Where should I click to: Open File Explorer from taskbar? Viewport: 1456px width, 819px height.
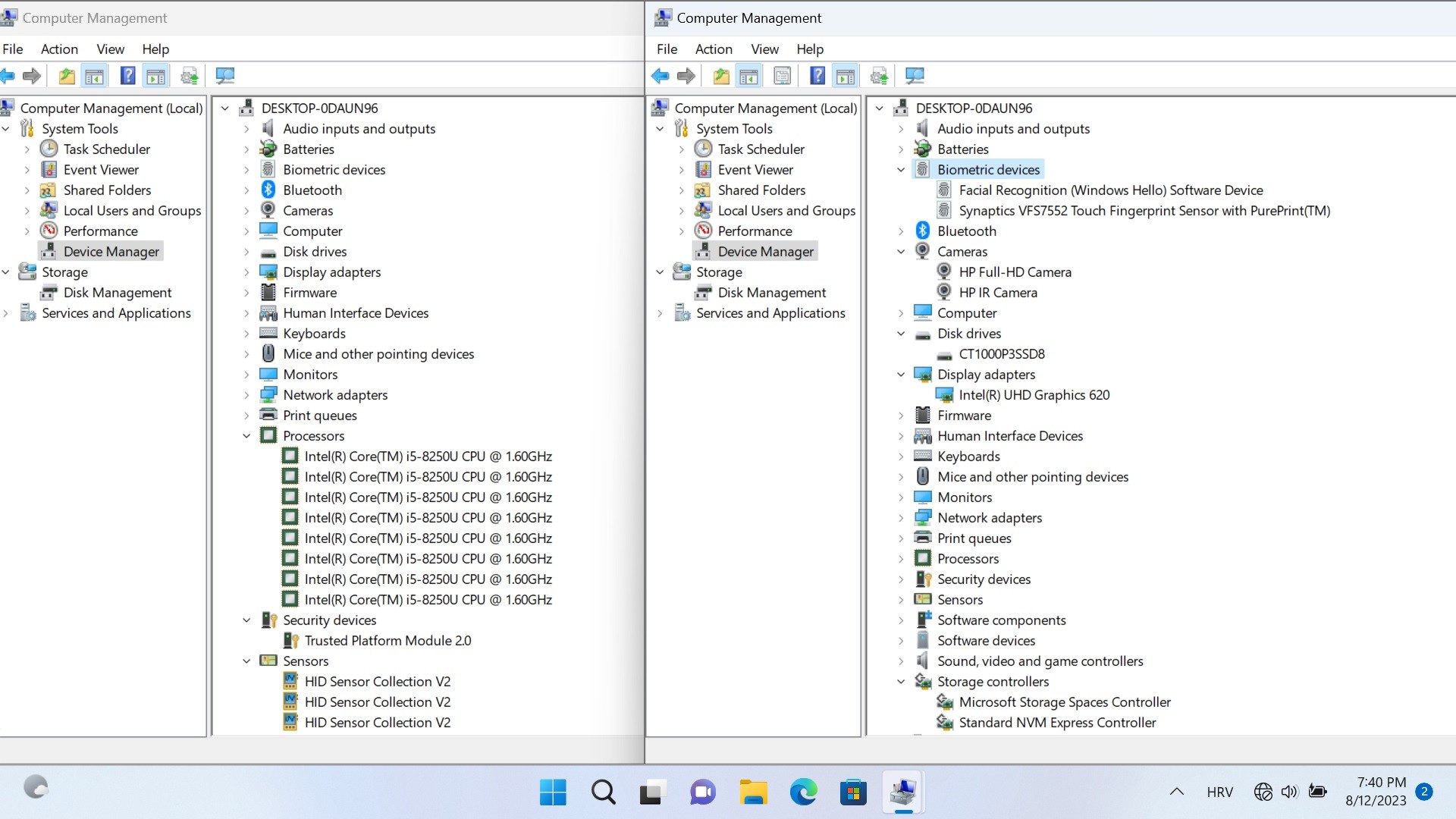[x=753, y=792]
